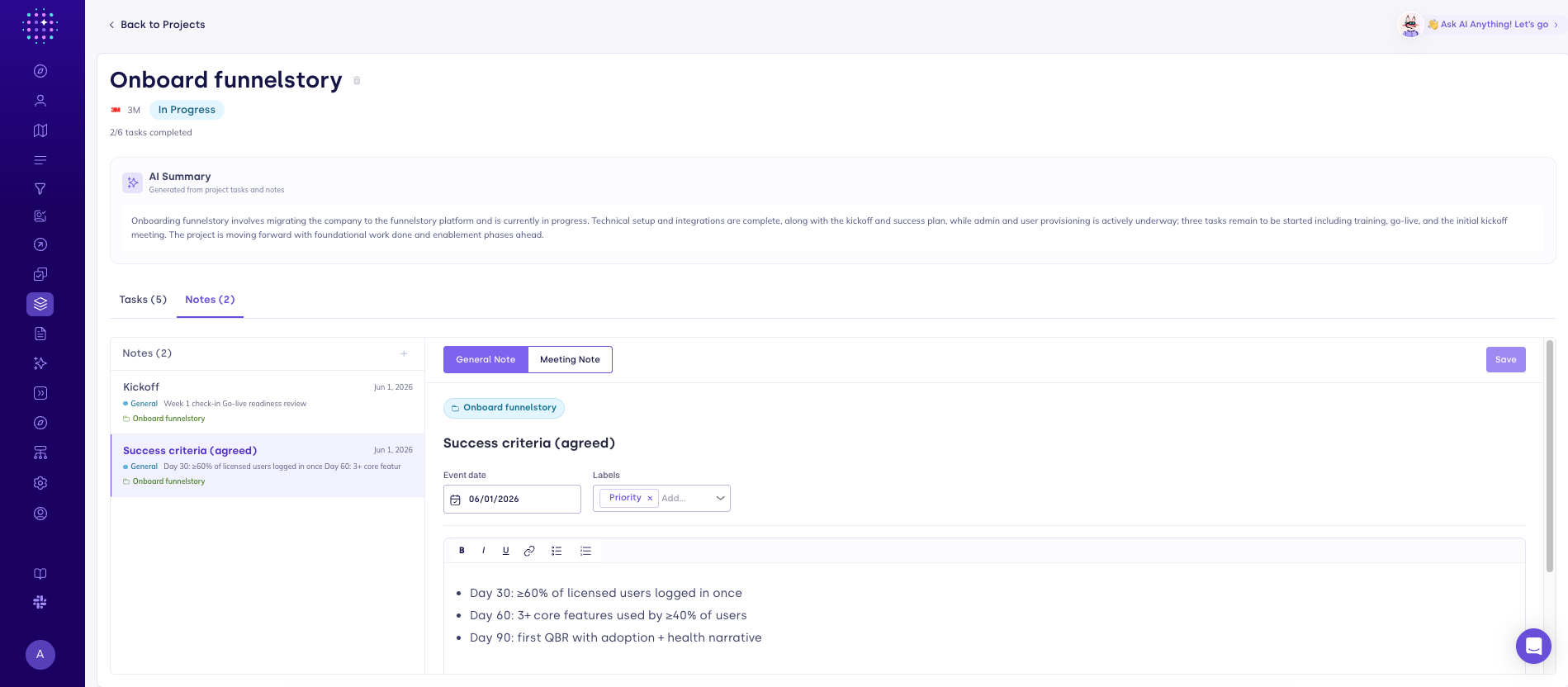Open the text lines icon in the sidebar
1568x687 pixels.
pyautogui.click(x=40, y=160)
